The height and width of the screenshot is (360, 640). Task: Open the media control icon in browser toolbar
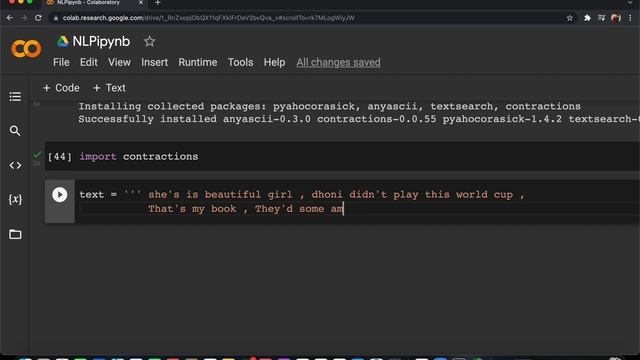point(602,18)
